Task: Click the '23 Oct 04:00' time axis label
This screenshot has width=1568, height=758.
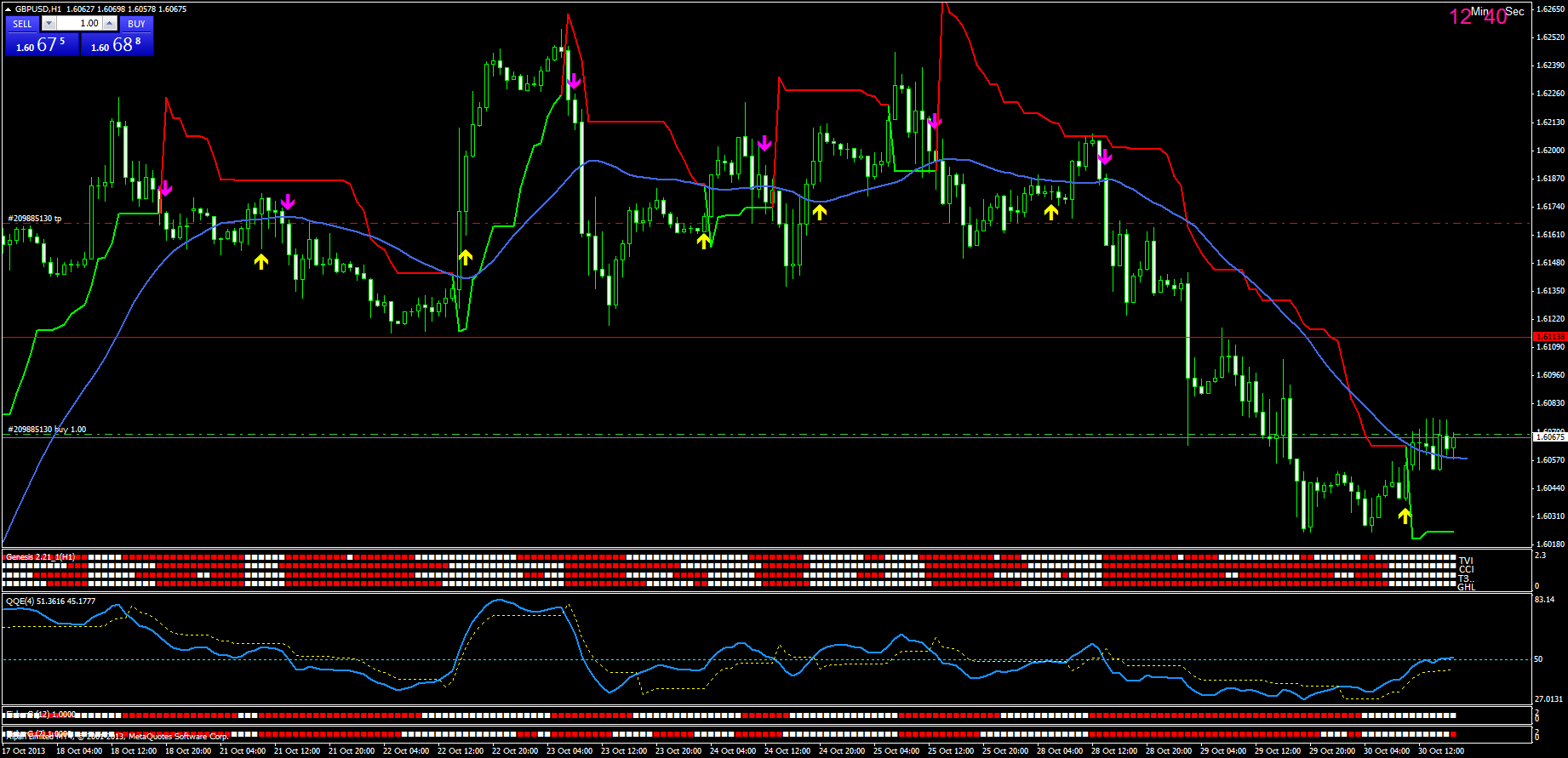Action: [x=569, y=751]
